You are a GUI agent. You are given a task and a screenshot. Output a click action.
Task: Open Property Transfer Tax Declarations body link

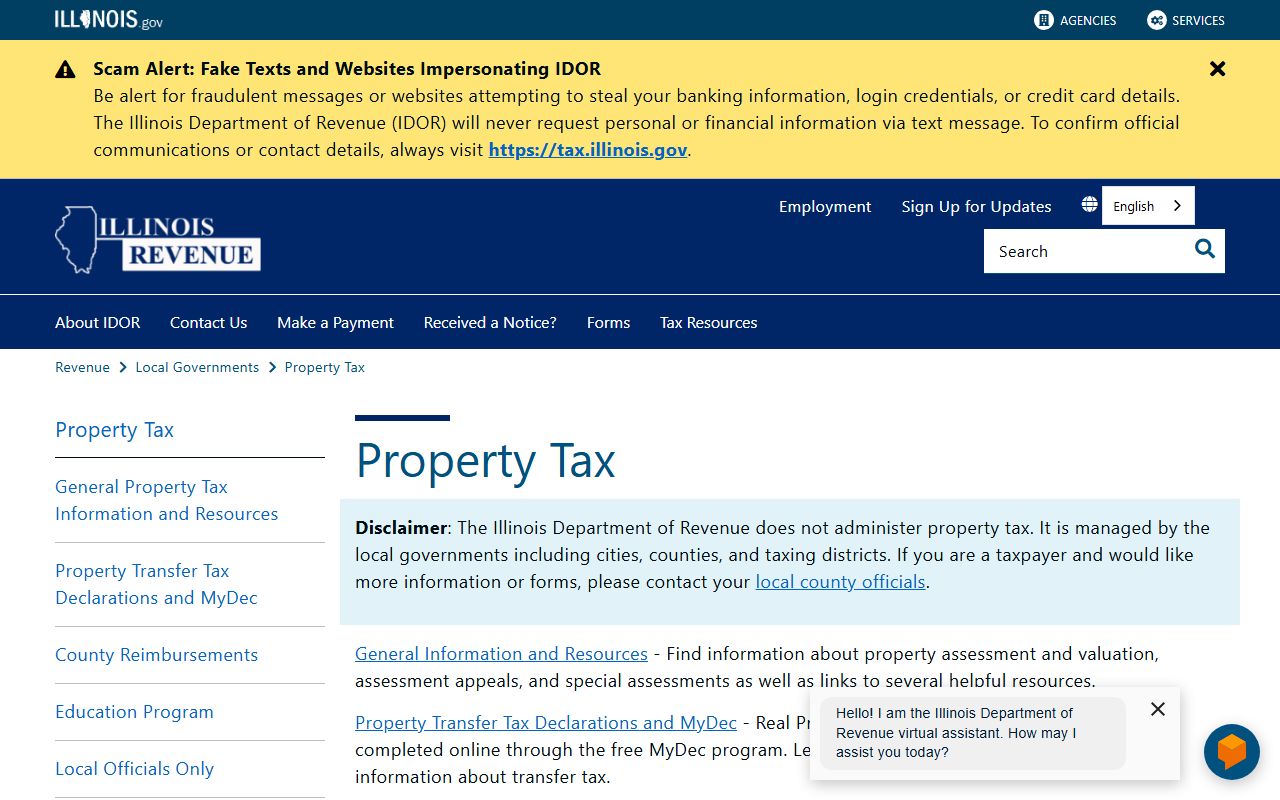[546, 722]
